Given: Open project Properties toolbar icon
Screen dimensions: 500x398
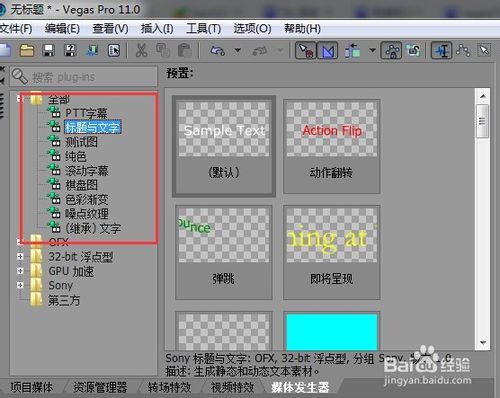Looking at the screenshot, I should 114,51.
